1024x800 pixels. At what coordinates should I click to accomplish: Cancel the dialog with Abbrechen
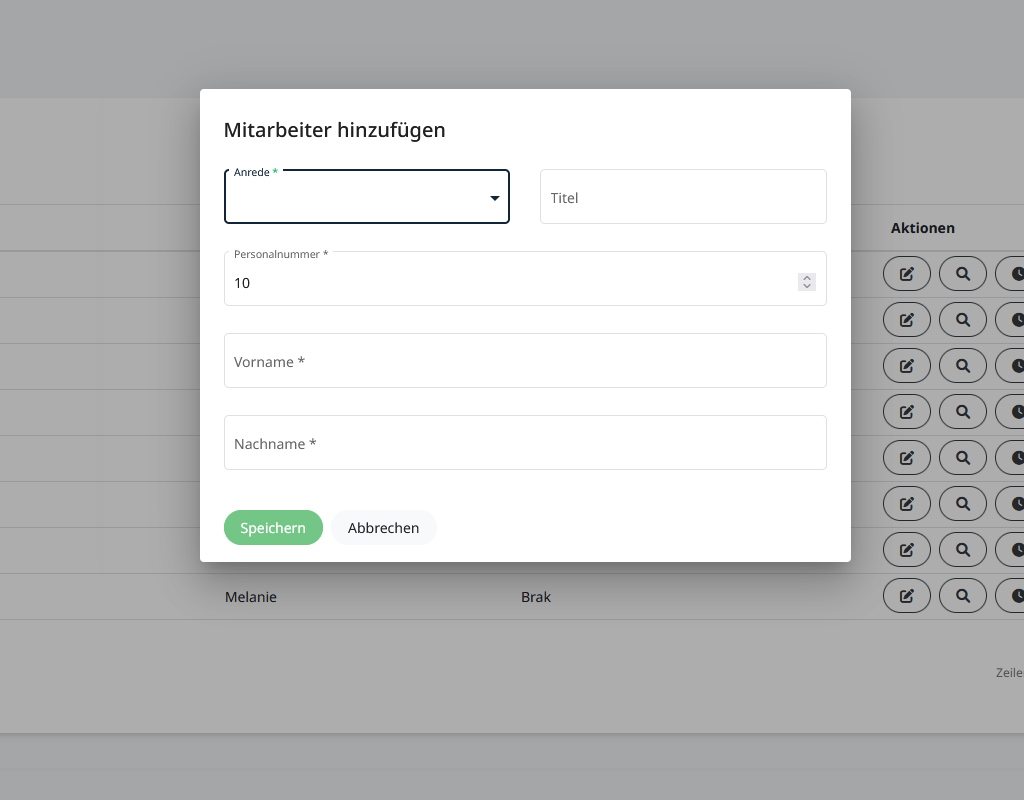[x=383, y=528]
